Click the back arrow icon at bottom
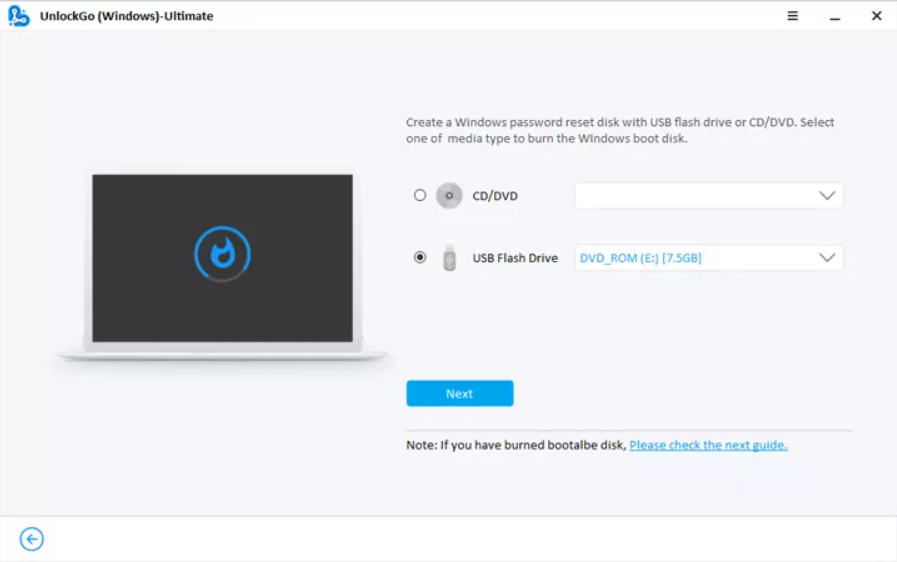The width and height of the screenshot is (897, 562). click(31, 539)
